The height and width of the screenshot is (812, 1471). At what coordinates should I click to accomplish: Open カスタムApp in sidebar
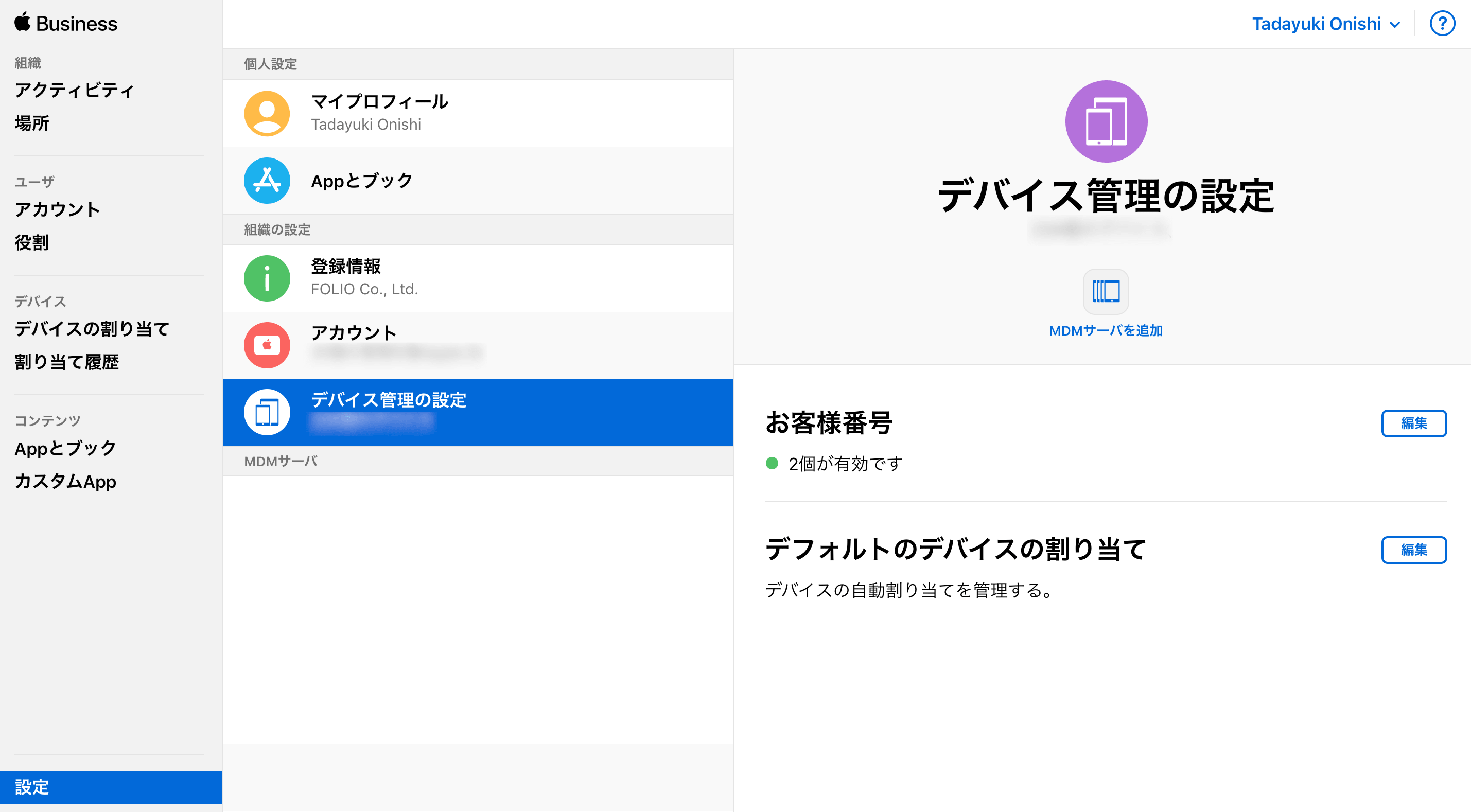66,481
